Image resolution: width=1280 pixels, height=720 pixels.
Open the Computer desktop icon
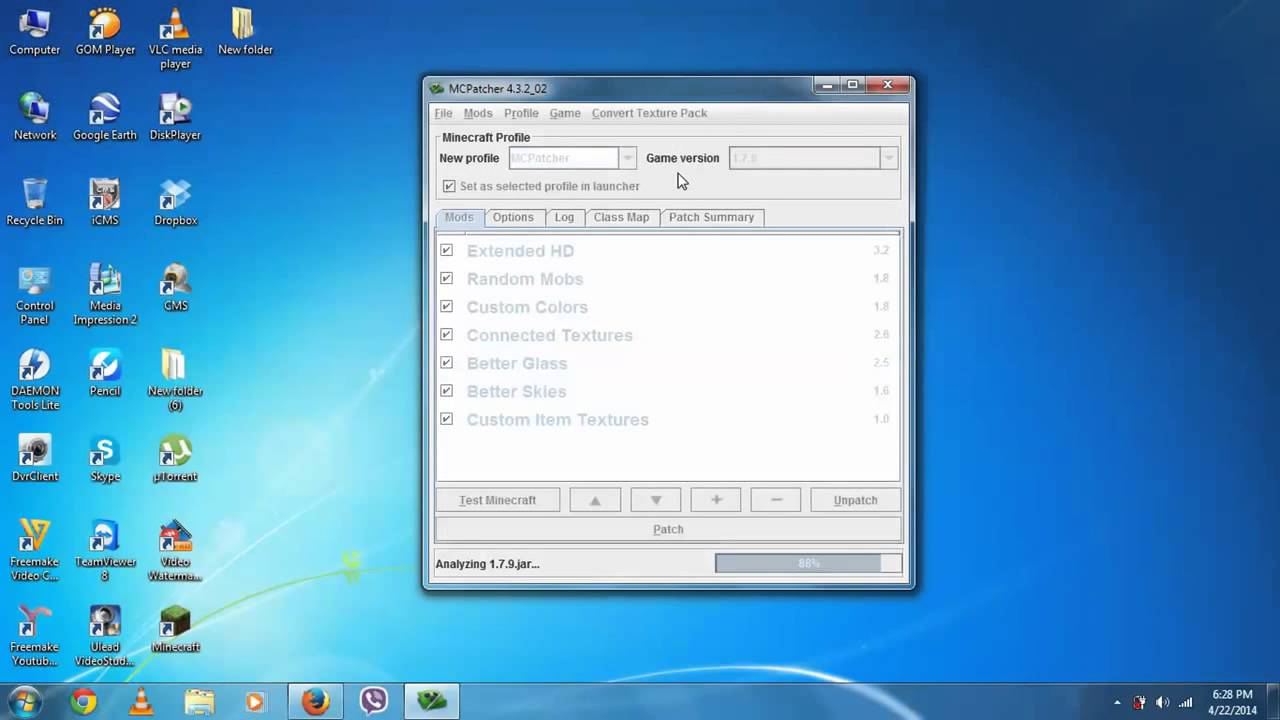[x=35, y=31]
